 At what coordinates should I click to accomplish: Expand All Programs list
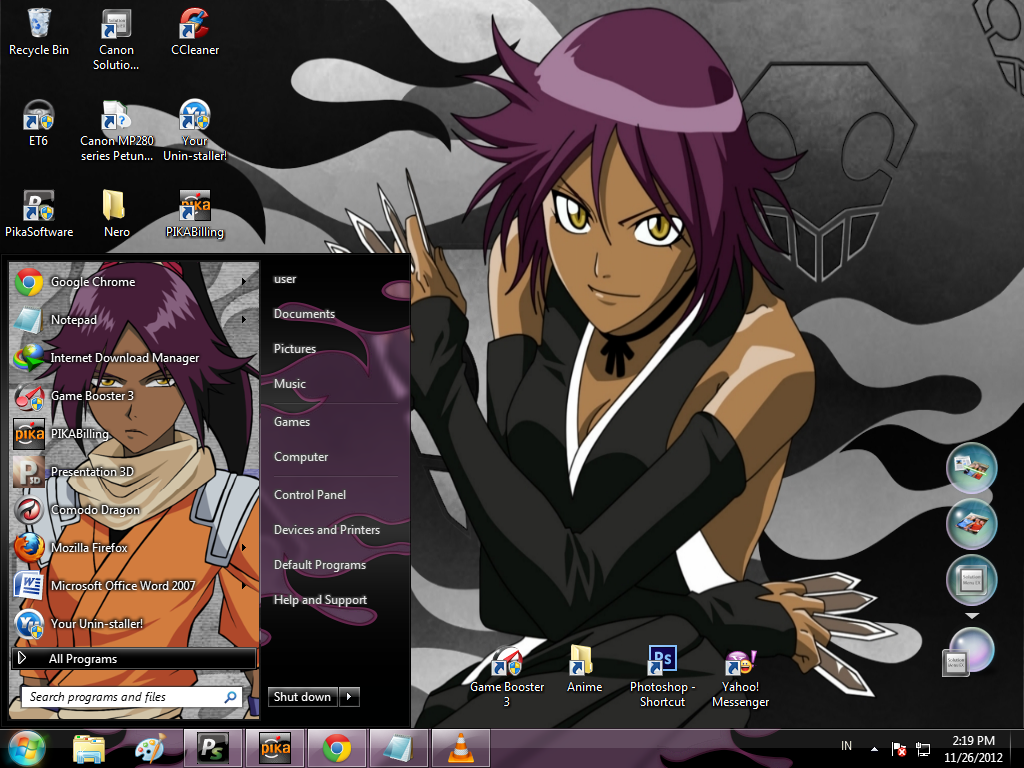coord(134,658)
